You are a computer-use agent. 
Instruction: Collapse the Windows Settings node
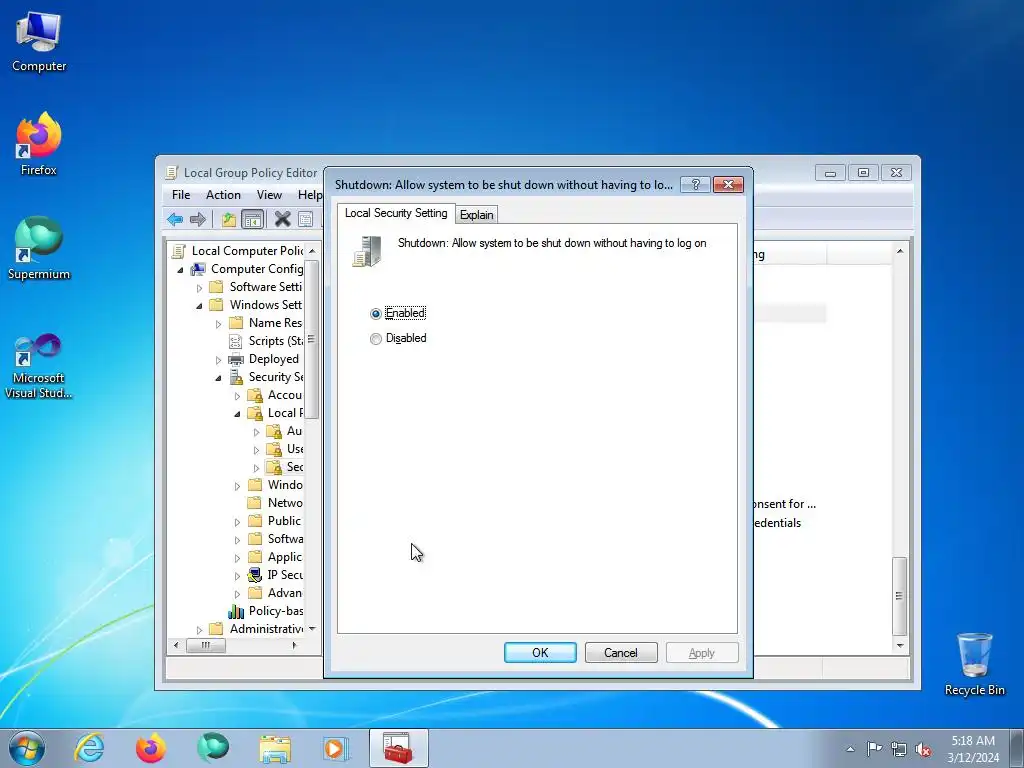coord(199,306)
